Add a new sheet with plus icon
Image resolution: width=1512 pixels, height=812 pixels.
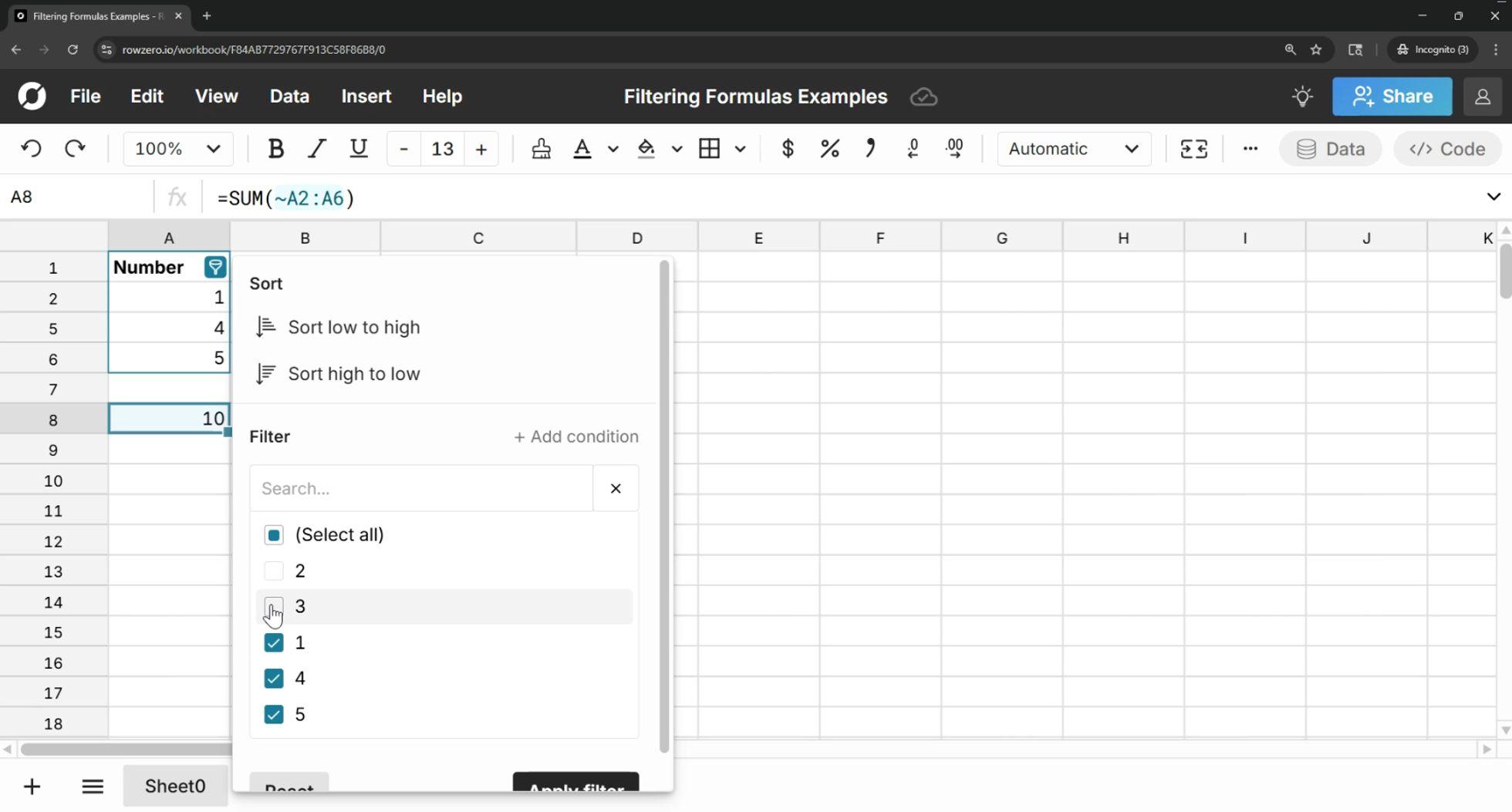click(x=32, y=787)
